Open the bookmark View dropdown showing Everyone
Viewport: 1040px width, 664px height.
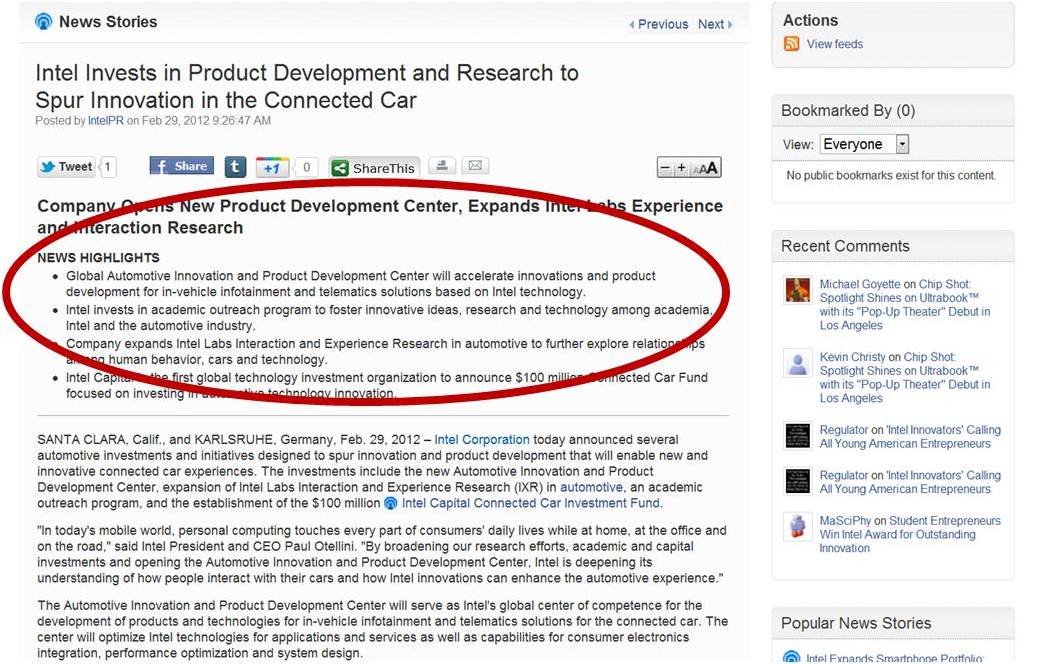tap(865, 144)
